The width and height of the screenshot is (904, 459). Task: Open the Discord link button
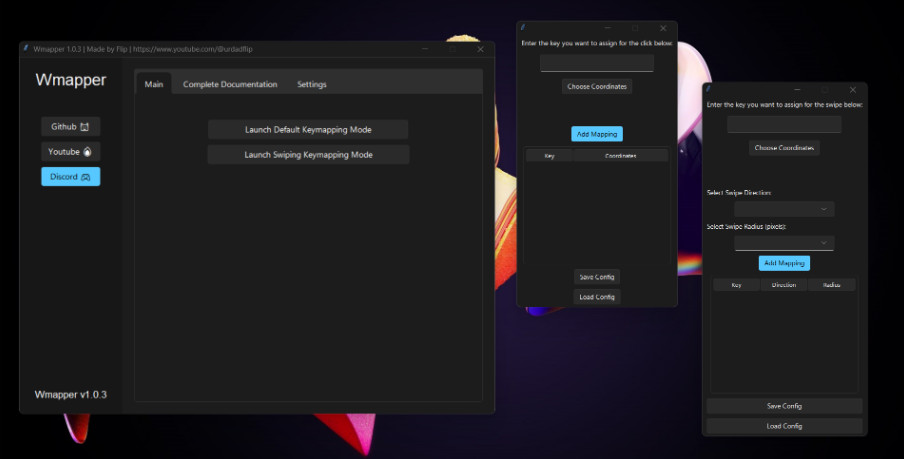(x=70, y=176)
